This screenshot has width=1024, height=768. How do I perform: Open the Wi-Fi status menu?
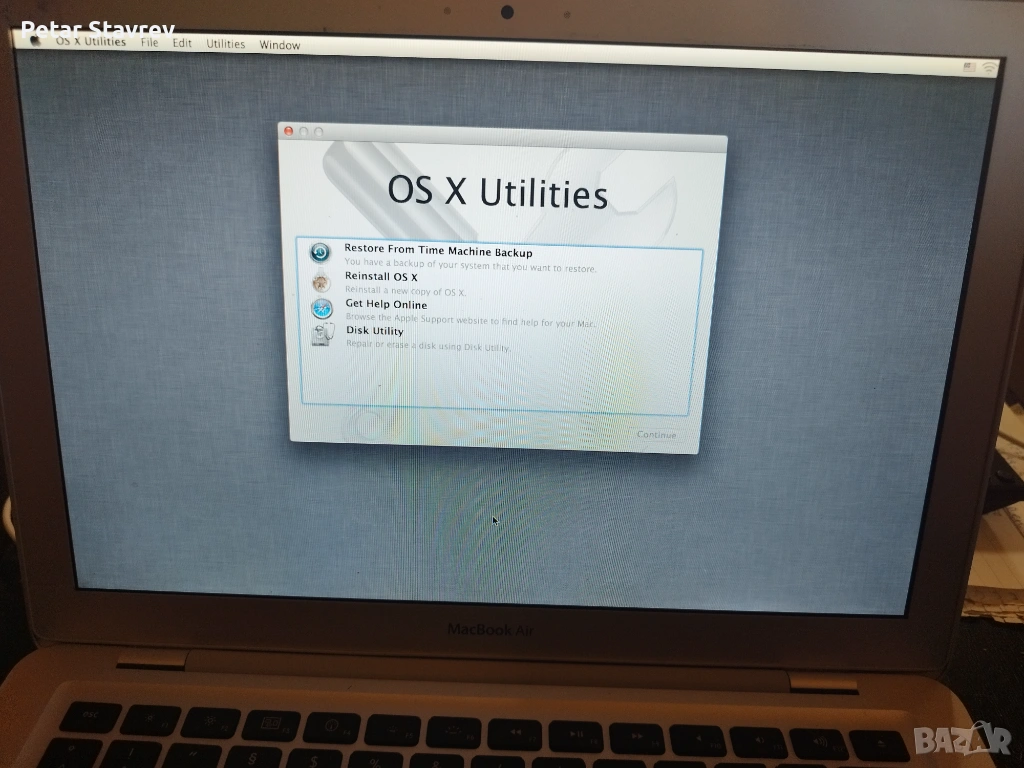989,67
